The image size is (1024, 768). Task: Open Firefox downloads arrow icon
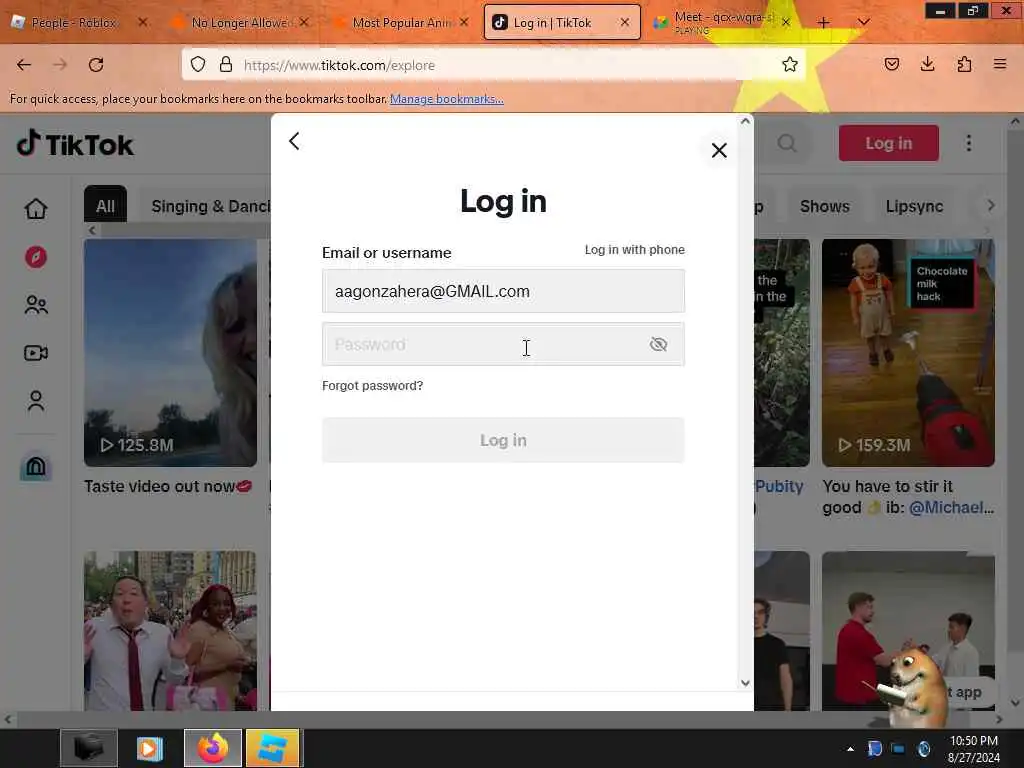pos(927,65)
